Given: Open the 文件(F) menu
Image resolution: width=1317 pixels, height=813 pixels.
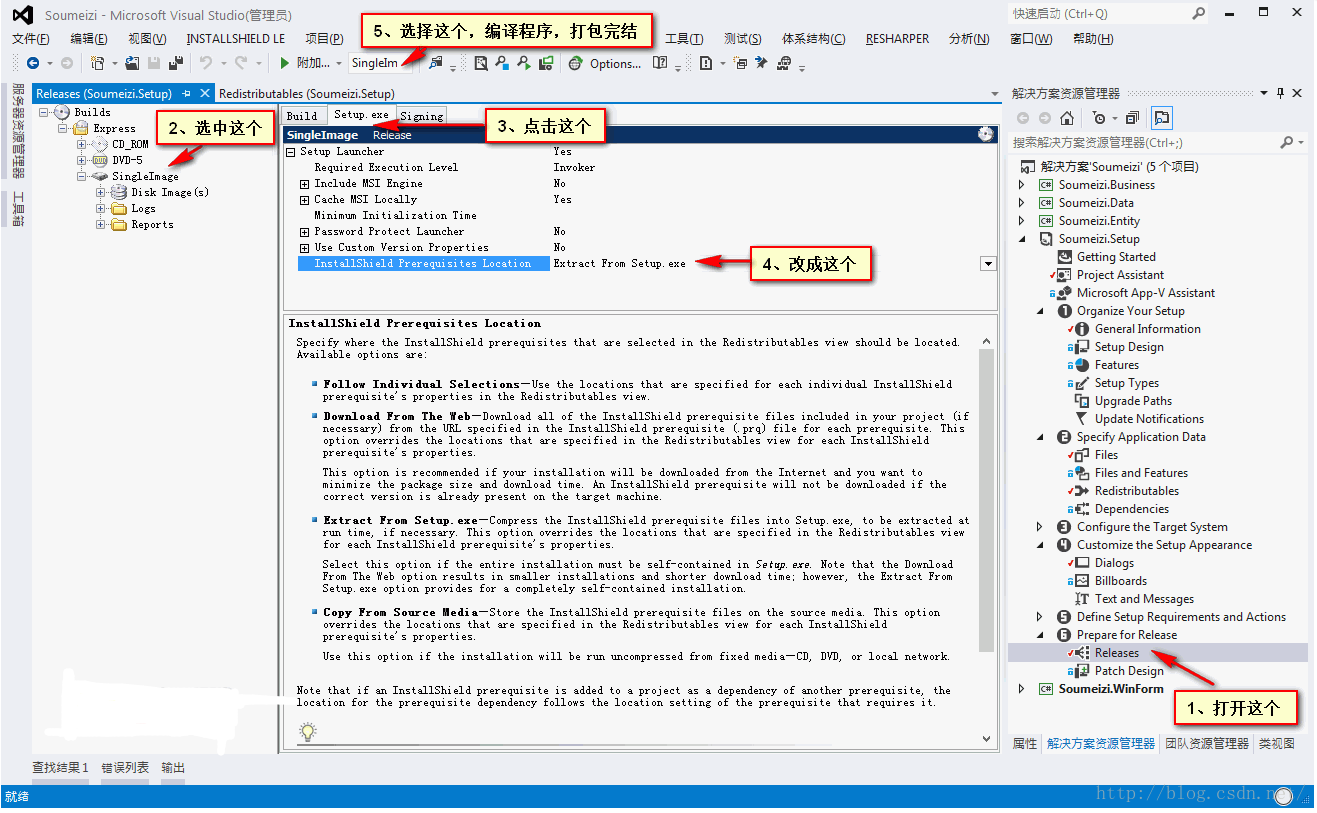Looking at the screenshot, I should coord(31,39).
